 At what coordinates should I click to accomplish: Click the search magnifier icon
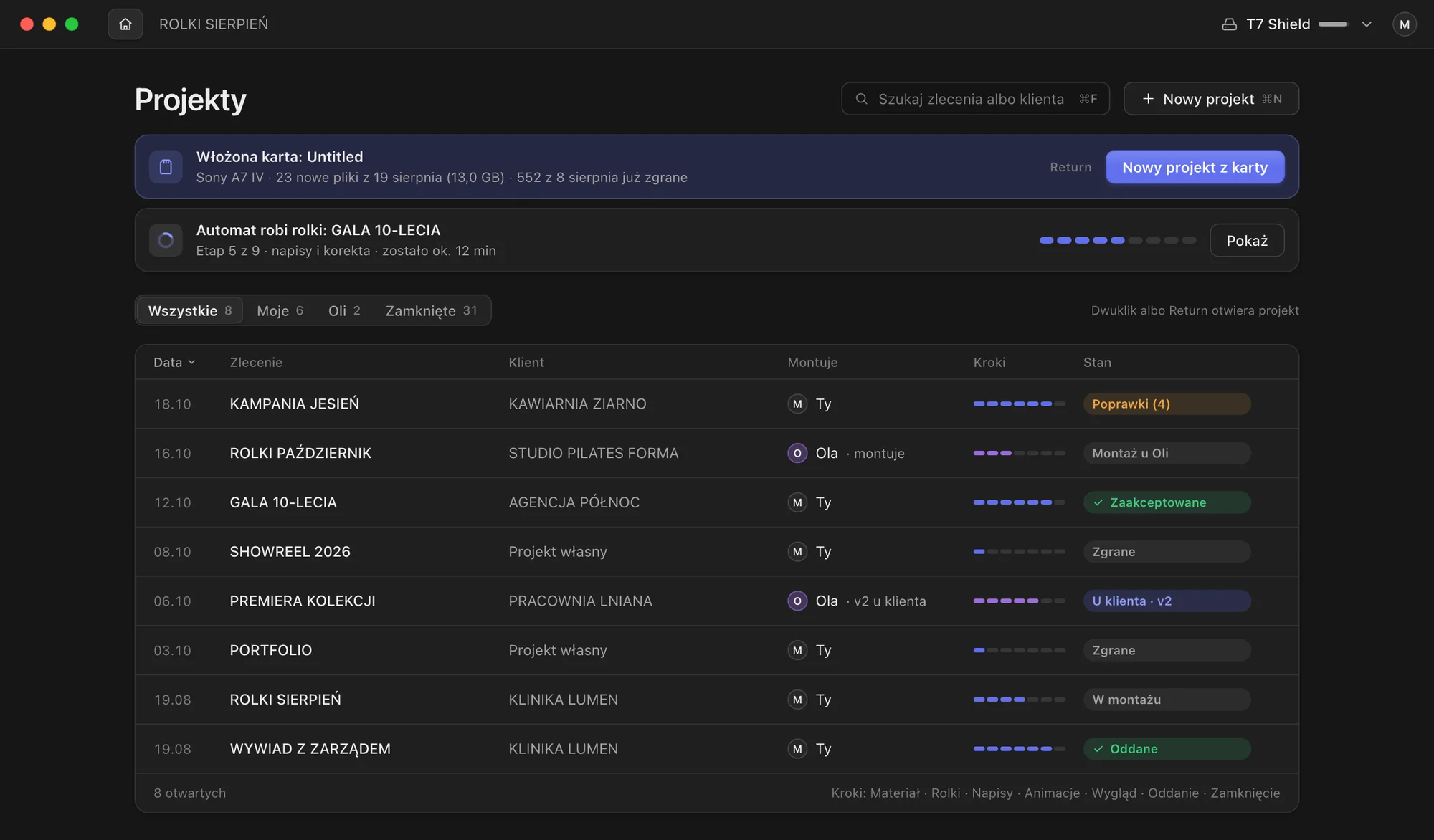861,99
